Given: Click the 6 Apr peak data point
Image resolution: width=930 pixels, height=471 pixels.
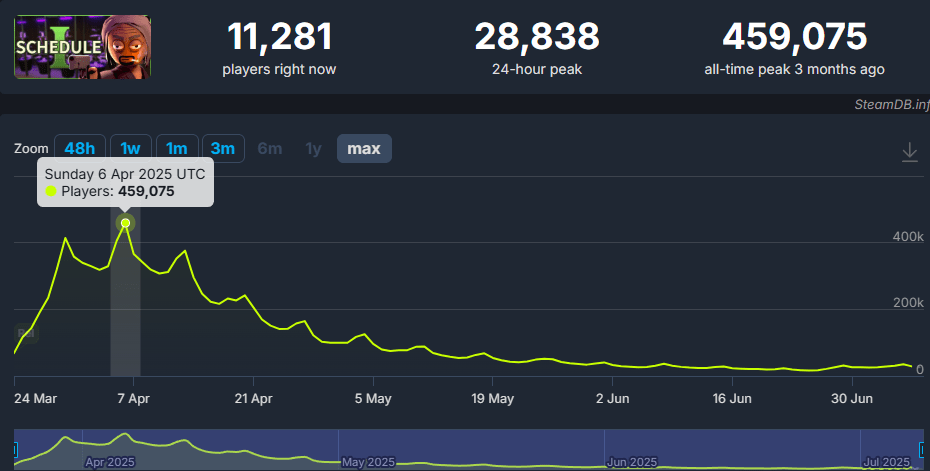Looking at the screenshot, I should (125, 223).
